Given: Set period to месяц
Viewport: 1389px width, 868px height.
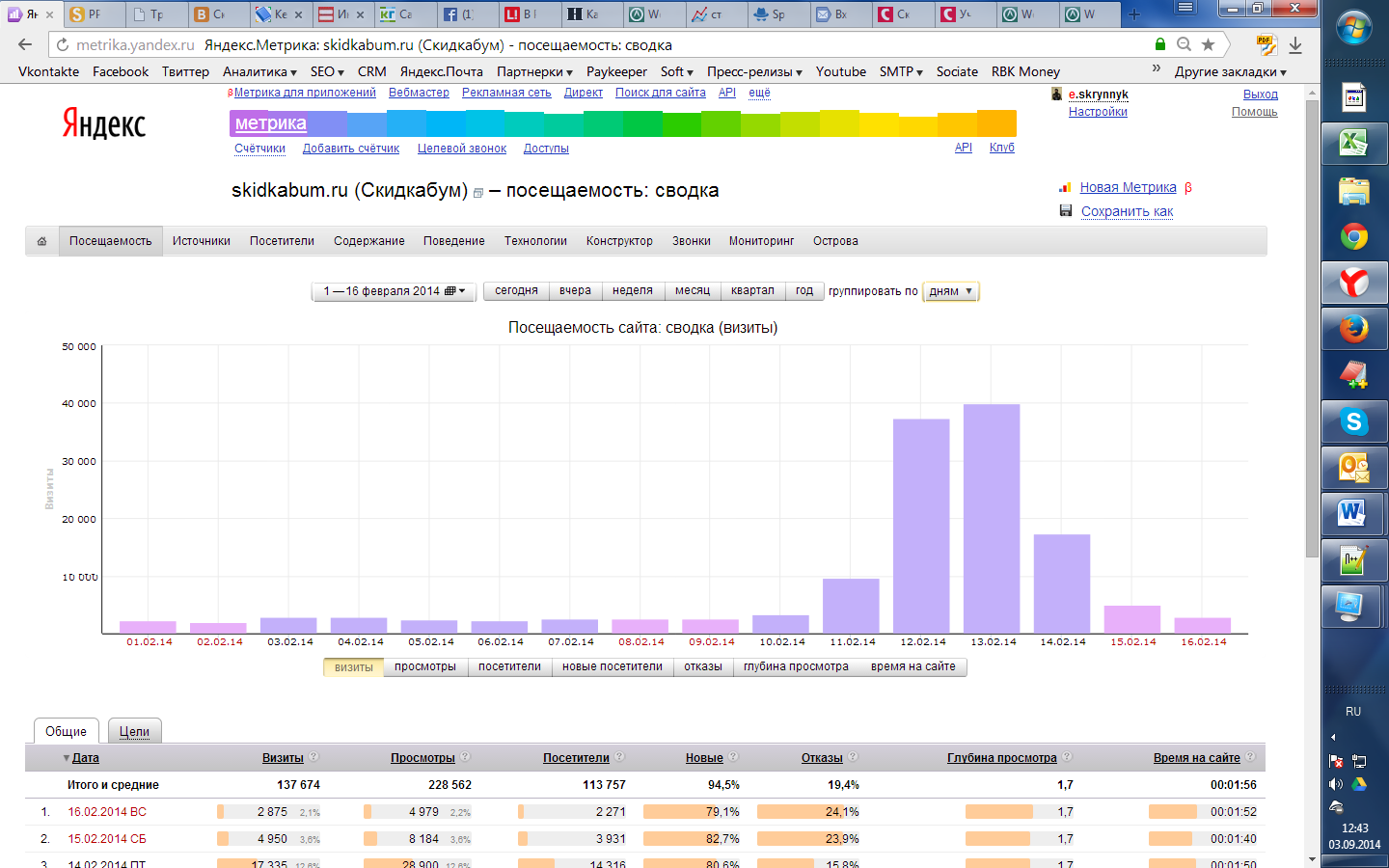Looking at the screenshot, I should tap(693, 290).
